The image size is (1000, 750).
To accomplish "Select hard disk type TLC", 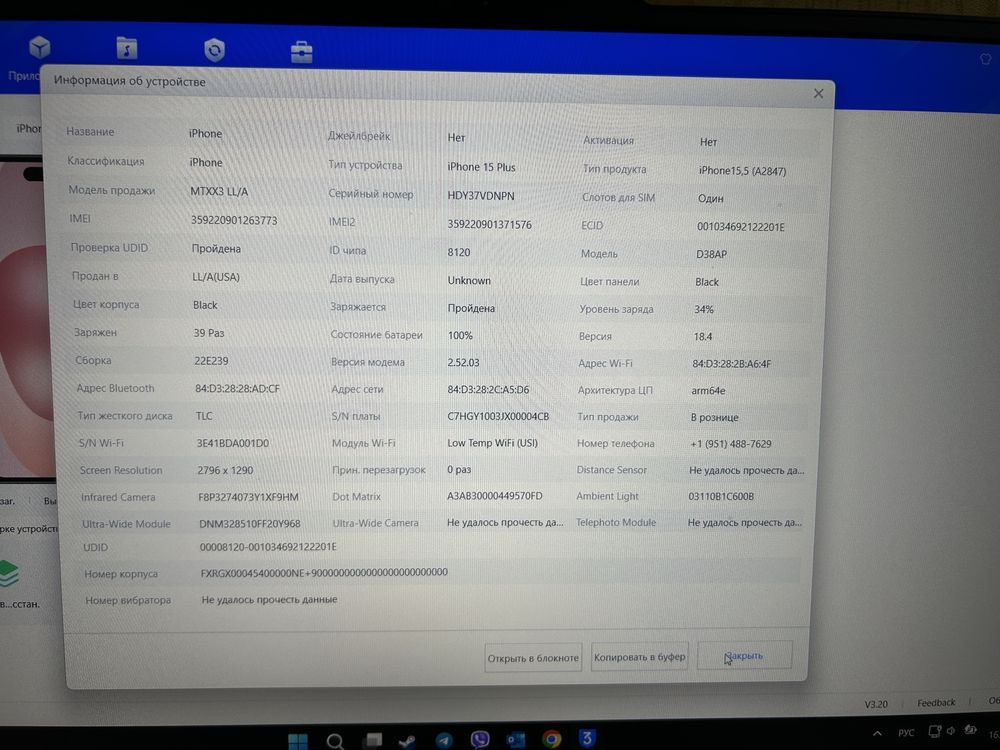I will click(x=204, y=416).
